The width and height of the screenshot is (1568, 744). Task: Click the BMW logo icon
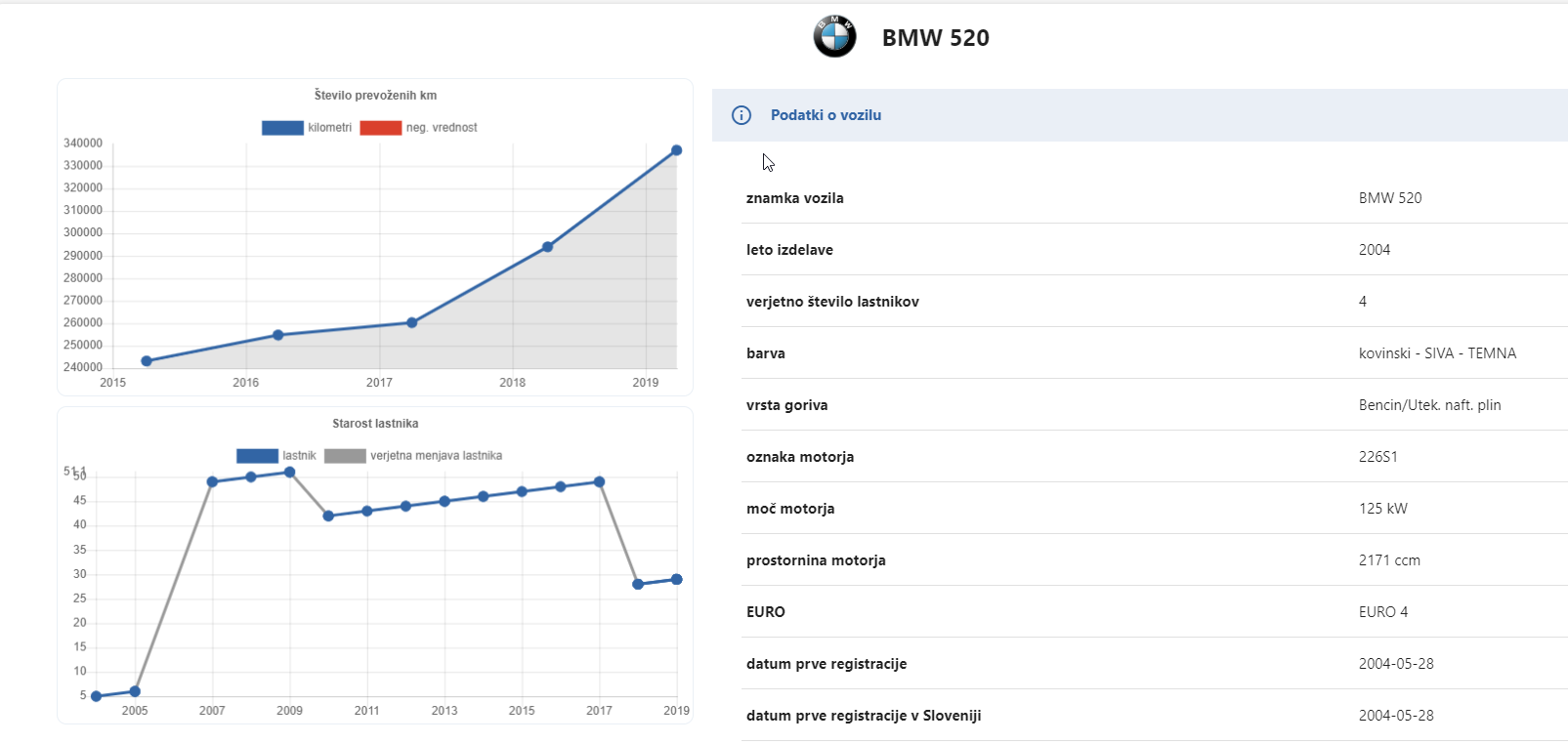(834, 37)
